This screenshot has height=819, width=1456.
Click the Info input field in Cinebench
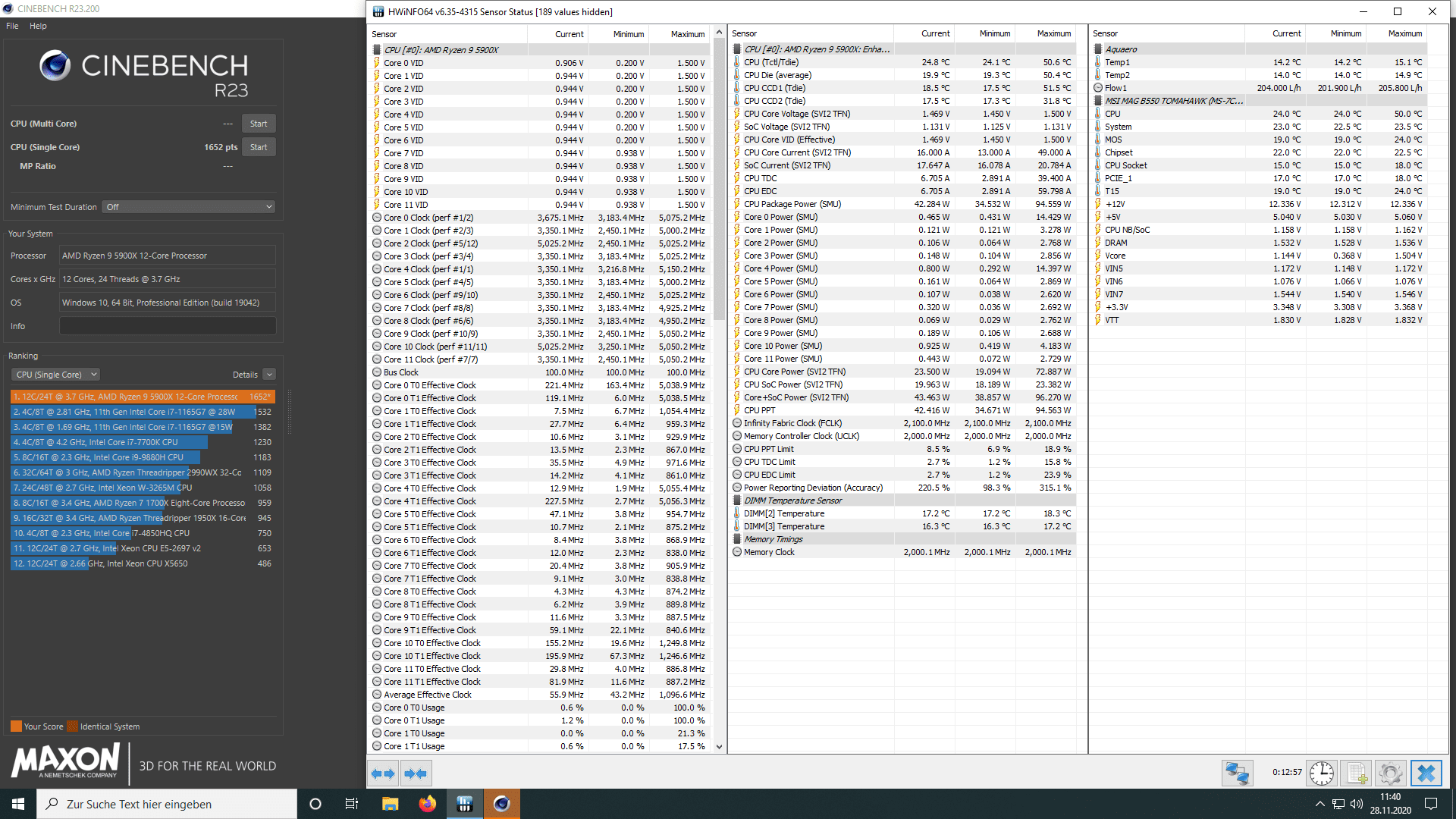click(x=168, y=326)
